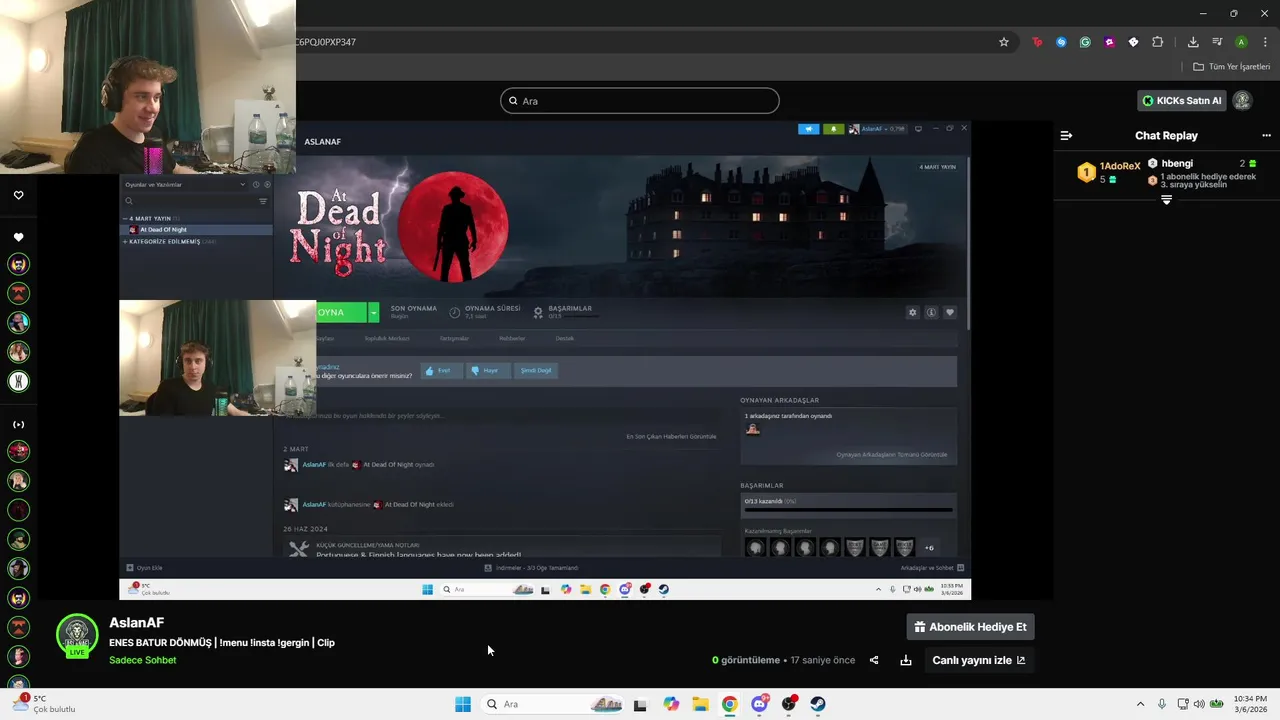Viewport: 1280px width, 720px height.
Task: Open Rehberler tab
Action: [x=512, y=338]
